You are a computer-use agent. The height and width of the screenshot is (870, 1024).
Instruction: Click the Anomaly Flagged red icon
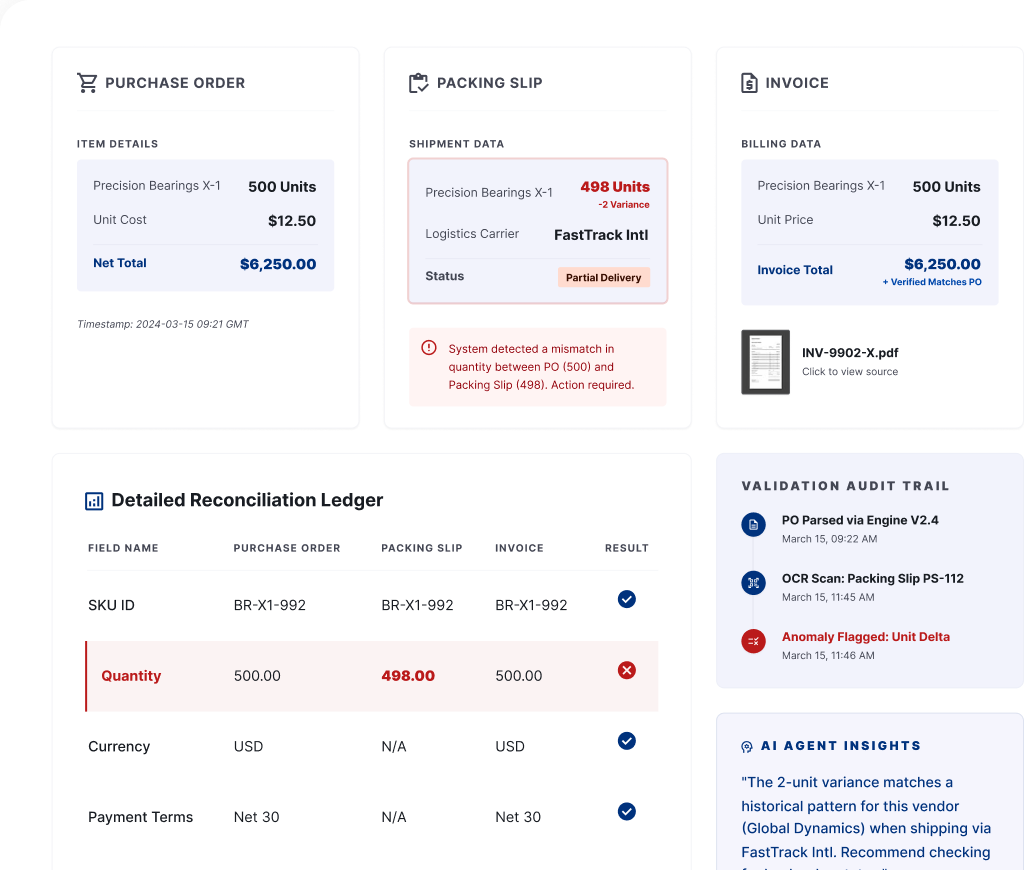pyautogui.click(x=753, y=641)
